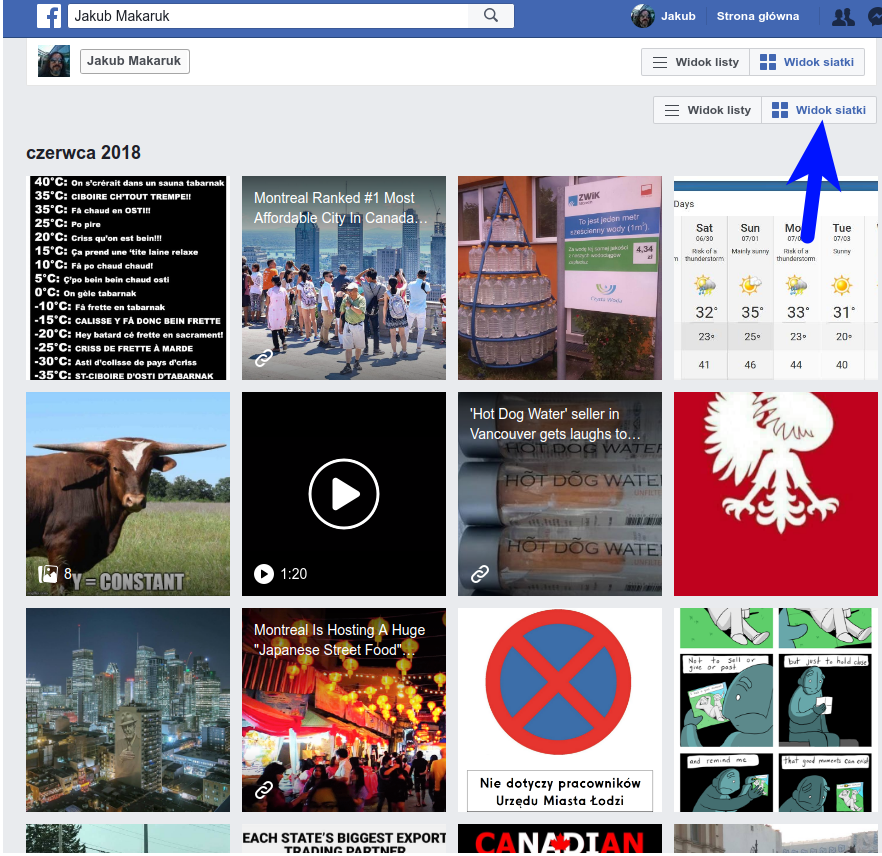This screenshot has height=856, width=882.
Task: Click the link icon on Japanese Street Food tile
Action: point(264,790)
